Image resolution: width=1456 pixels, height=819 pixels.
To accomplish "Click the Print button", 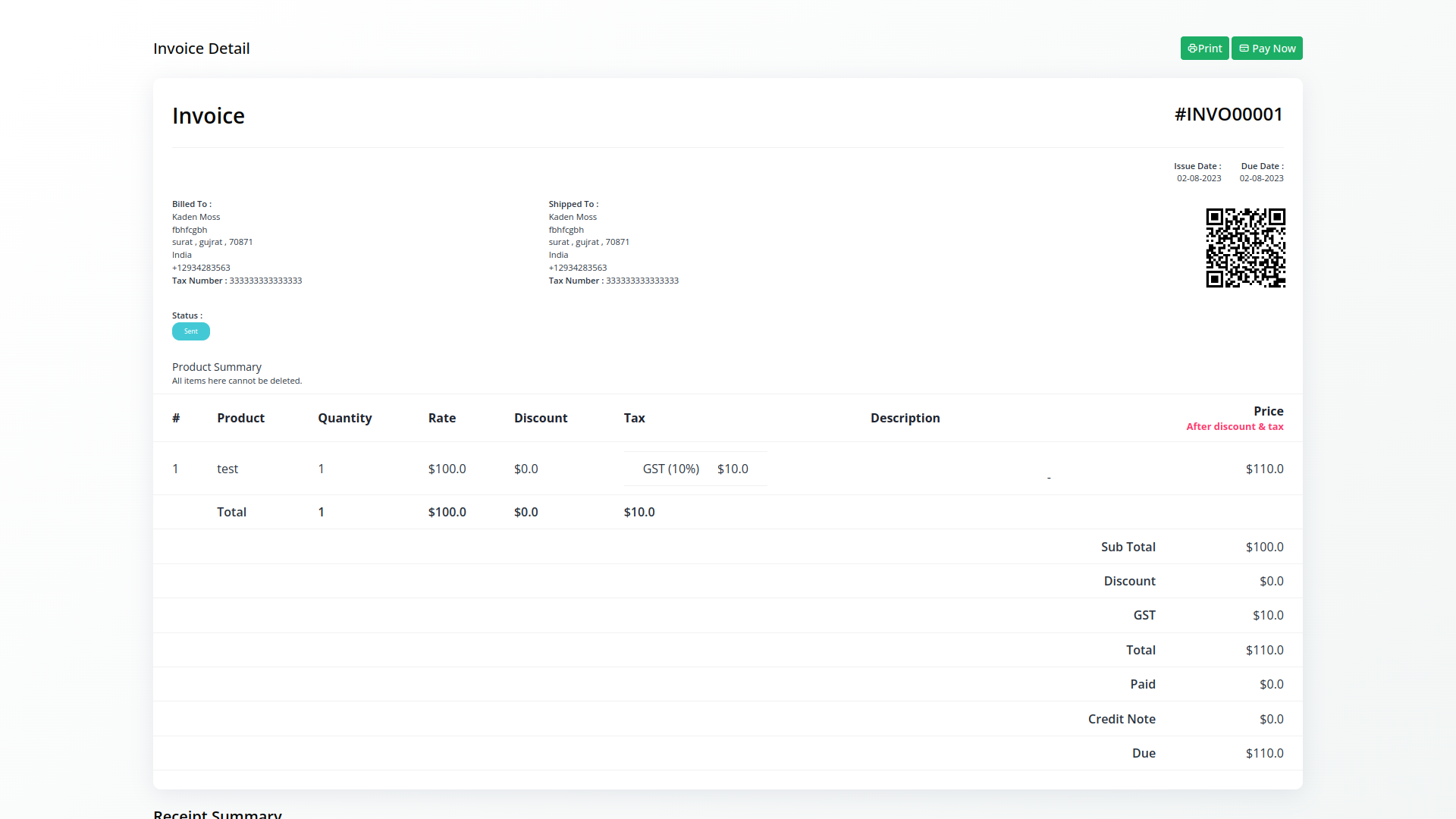I will pos(1204,49).
